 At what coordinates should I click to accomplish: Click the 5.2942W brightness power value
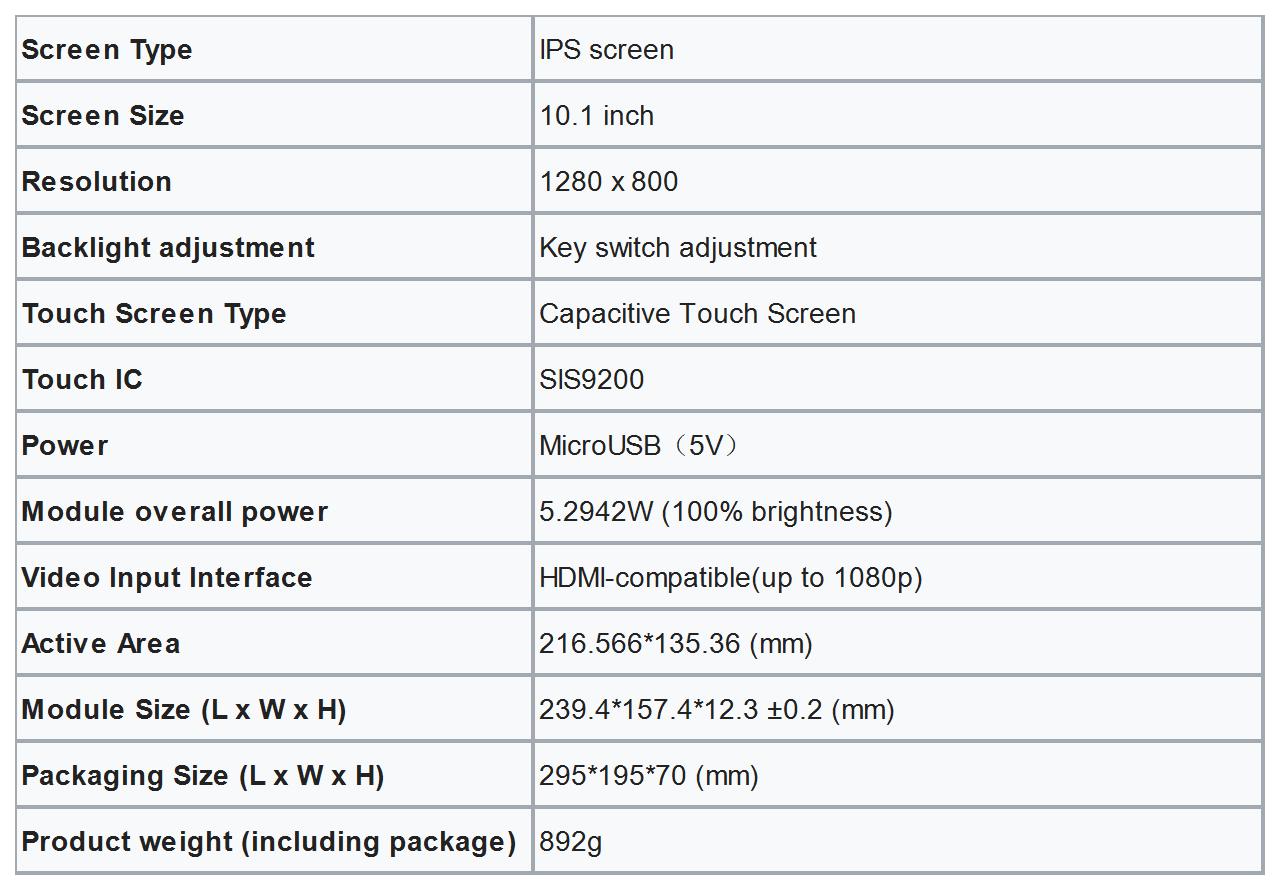point(715,512)
